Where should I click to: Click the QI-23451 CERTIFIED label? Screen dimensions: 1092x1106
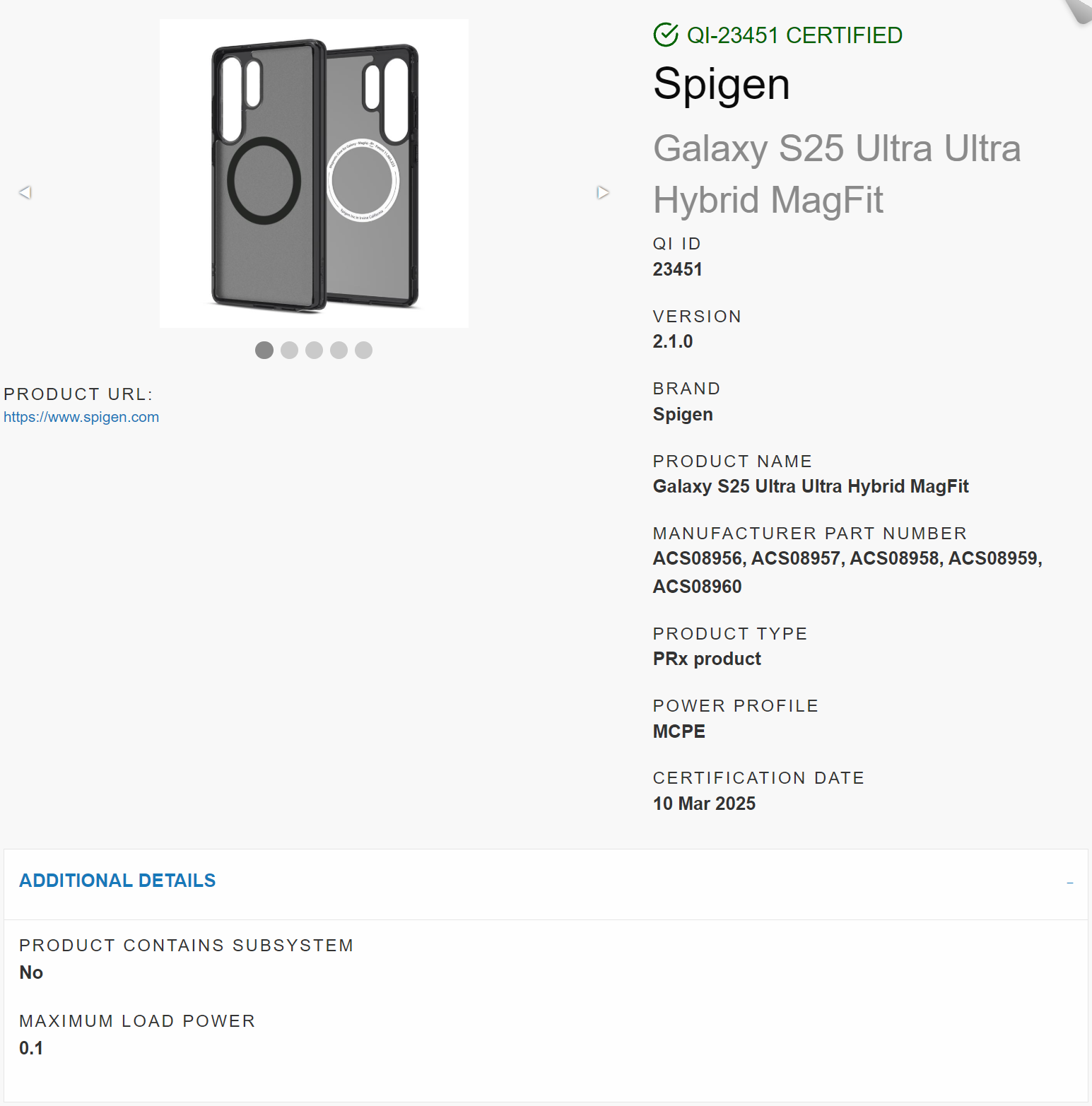coord(794,35)
